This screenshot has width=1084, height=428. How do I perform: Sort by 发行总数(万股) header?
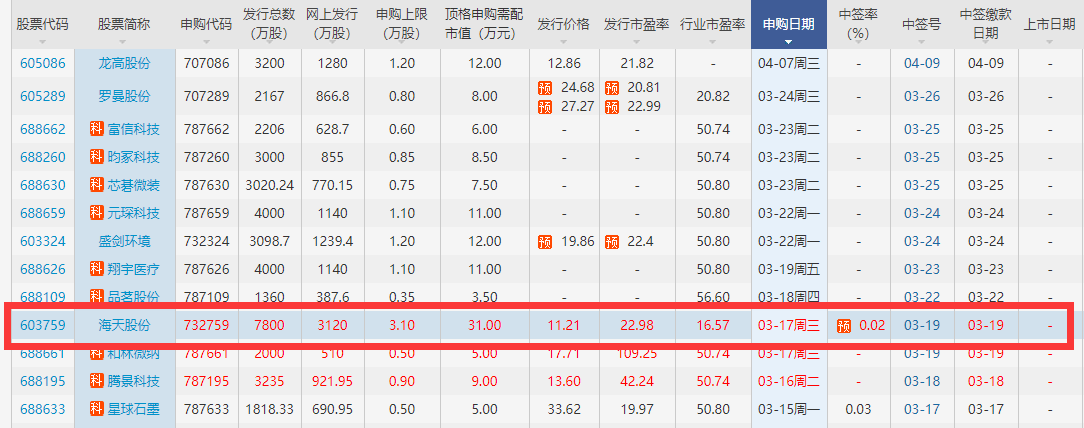[x=270, y=26]
